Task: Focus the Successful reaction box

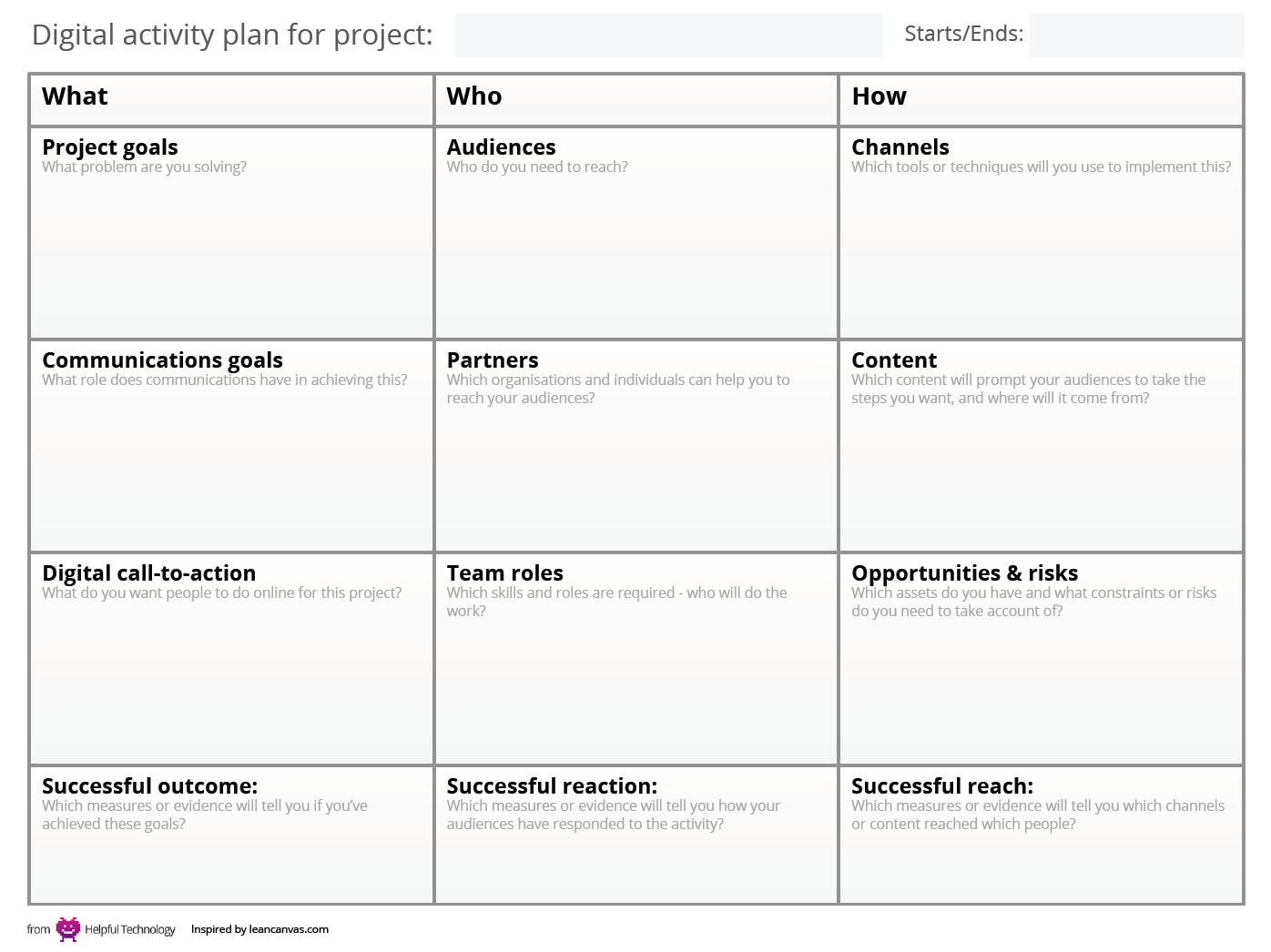Action: [x=636, y=835]
